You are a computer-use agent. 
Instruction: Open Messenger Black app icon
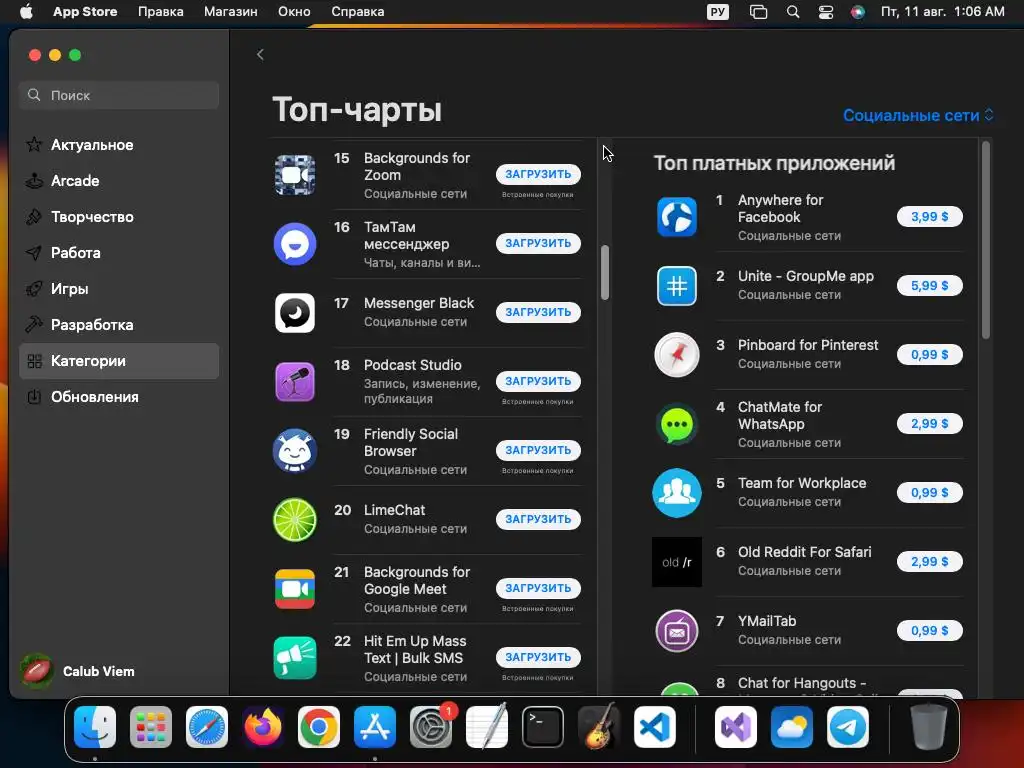[x=295, y=313]
